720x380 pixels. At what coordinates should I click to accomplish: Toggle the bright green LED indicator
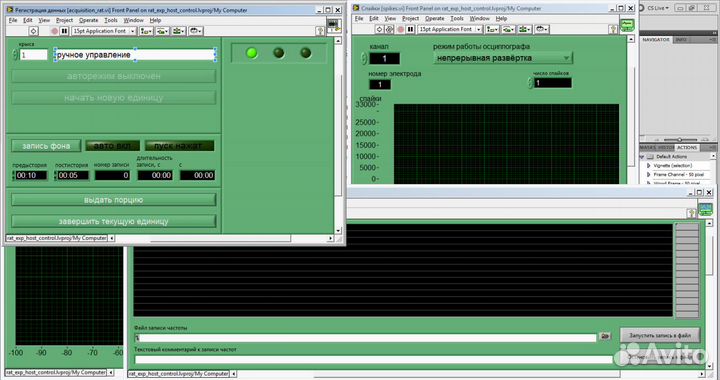point(252,53)
